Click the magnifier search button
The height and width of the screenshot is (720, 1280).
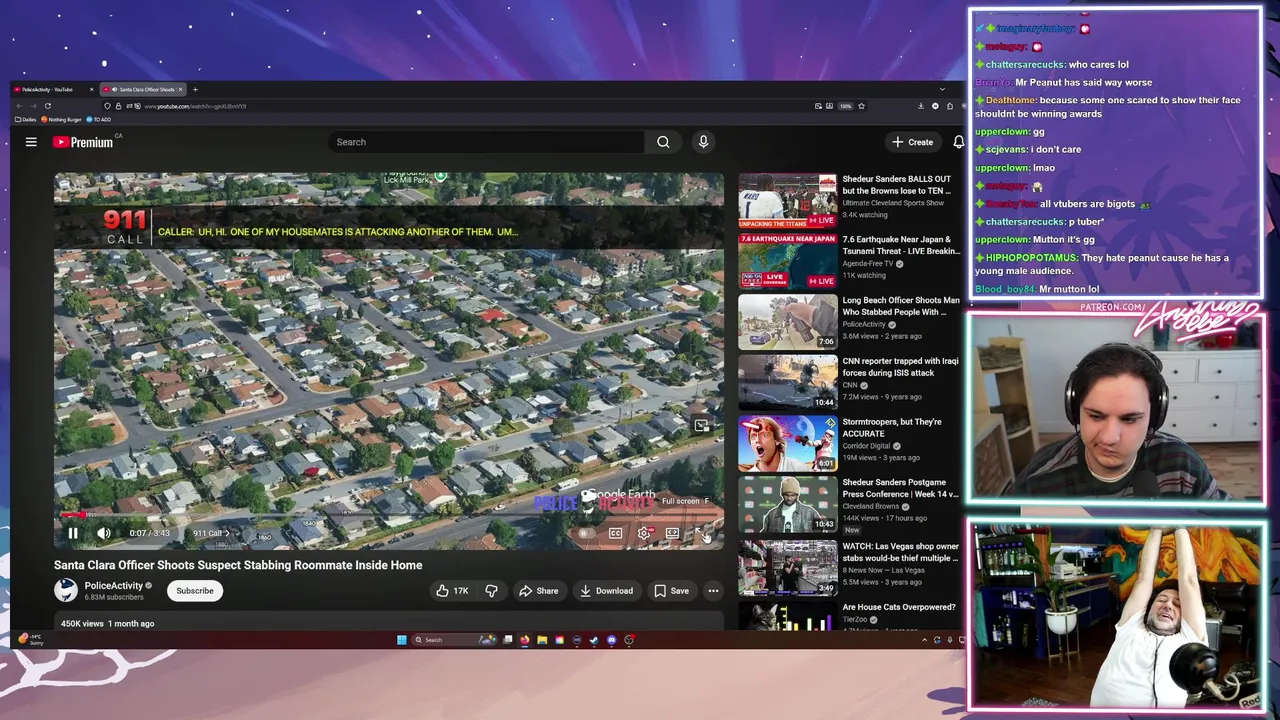point(663,142)
